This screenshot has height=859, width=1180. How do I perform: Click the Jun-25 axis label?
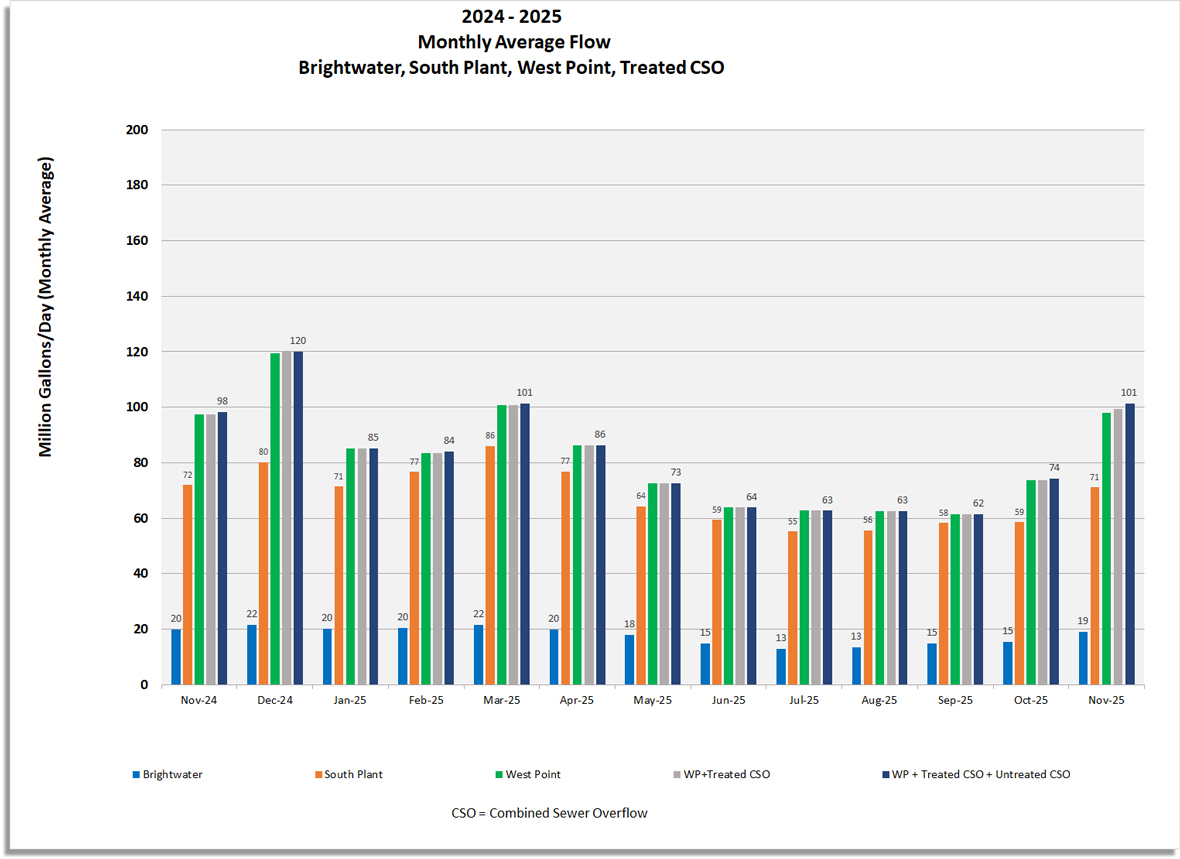tap(728, 699)
